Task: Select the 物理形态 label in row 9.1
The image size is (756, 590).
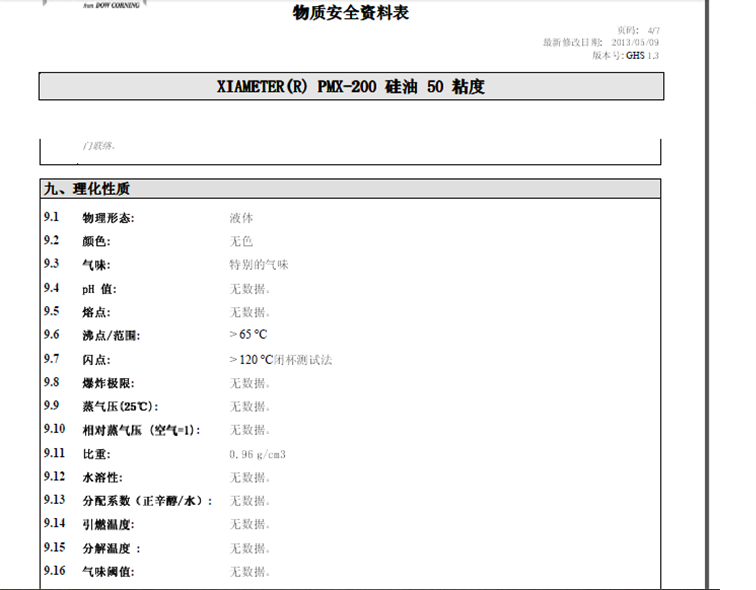Action: pyautogui.click(x=108, y=218)
